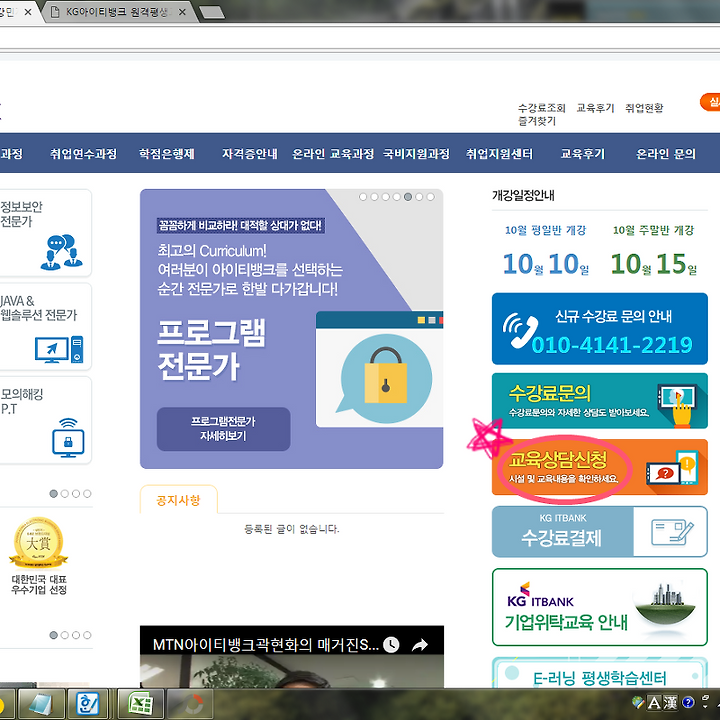Image resolution: width=720 pixels, height=720 pixels.
Task: Select the second dot under course cards
Action: click(x=65, y=494)
